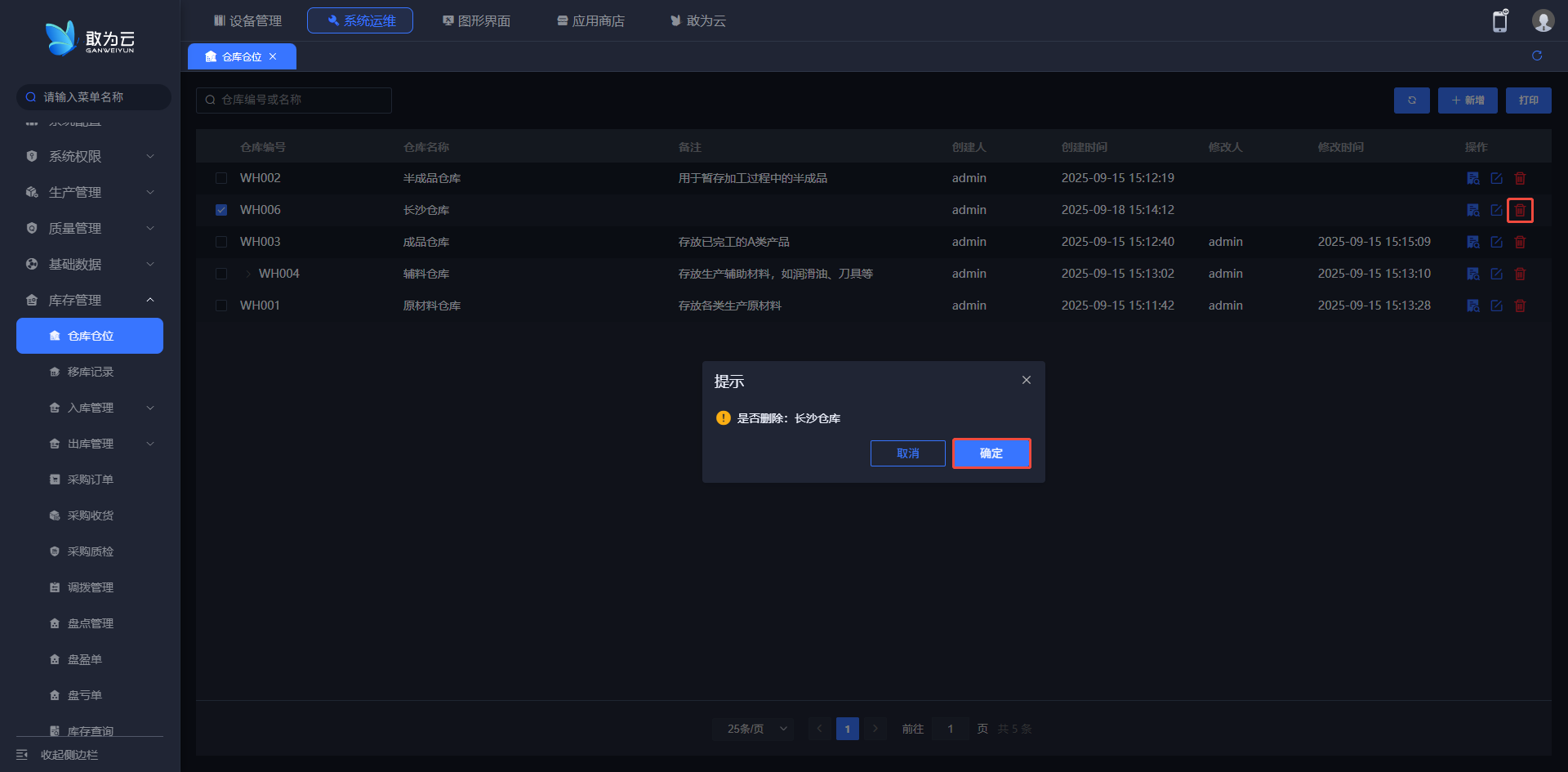Select the WH002 row checkbox
Image resolution: width=1568 pixels, height=772 pixels.
click(x=221, y=178)
